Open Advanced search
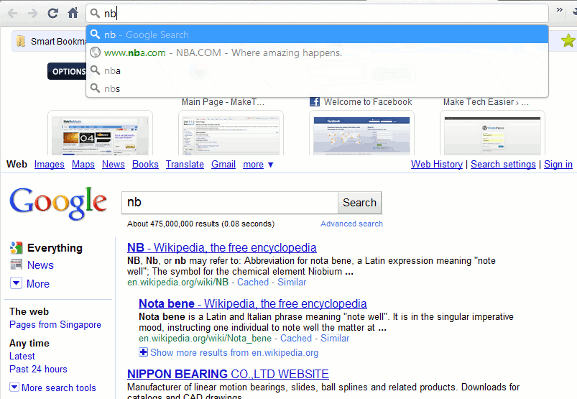Screen dimensions: 577x399 [x=351, y=224]
